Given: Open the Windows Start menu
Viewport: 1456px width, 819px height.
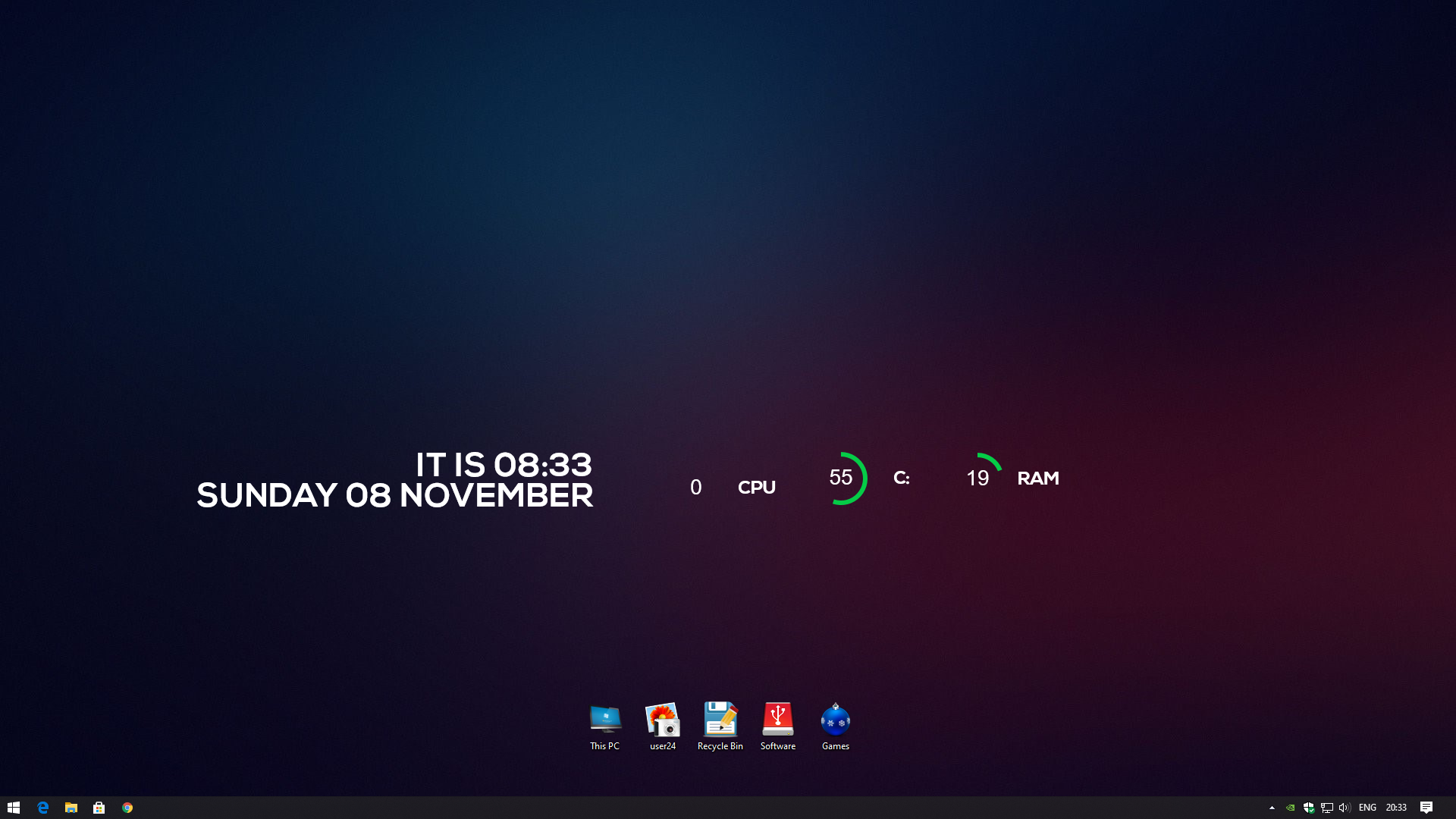Looking at the screenshot, I should (14, 808).
